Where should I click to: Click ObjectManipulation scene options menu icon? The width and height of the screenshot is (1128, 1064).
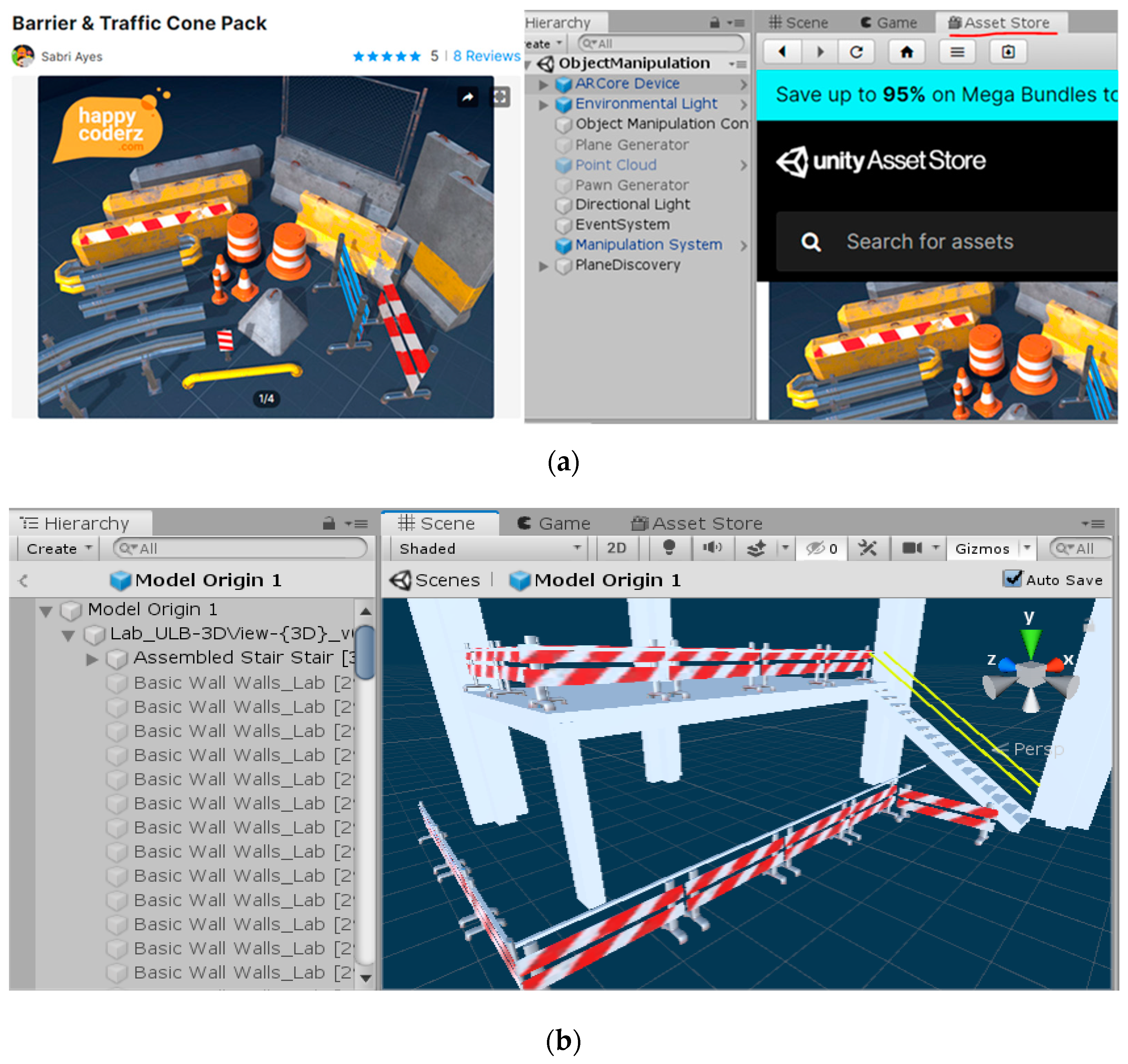738,64
